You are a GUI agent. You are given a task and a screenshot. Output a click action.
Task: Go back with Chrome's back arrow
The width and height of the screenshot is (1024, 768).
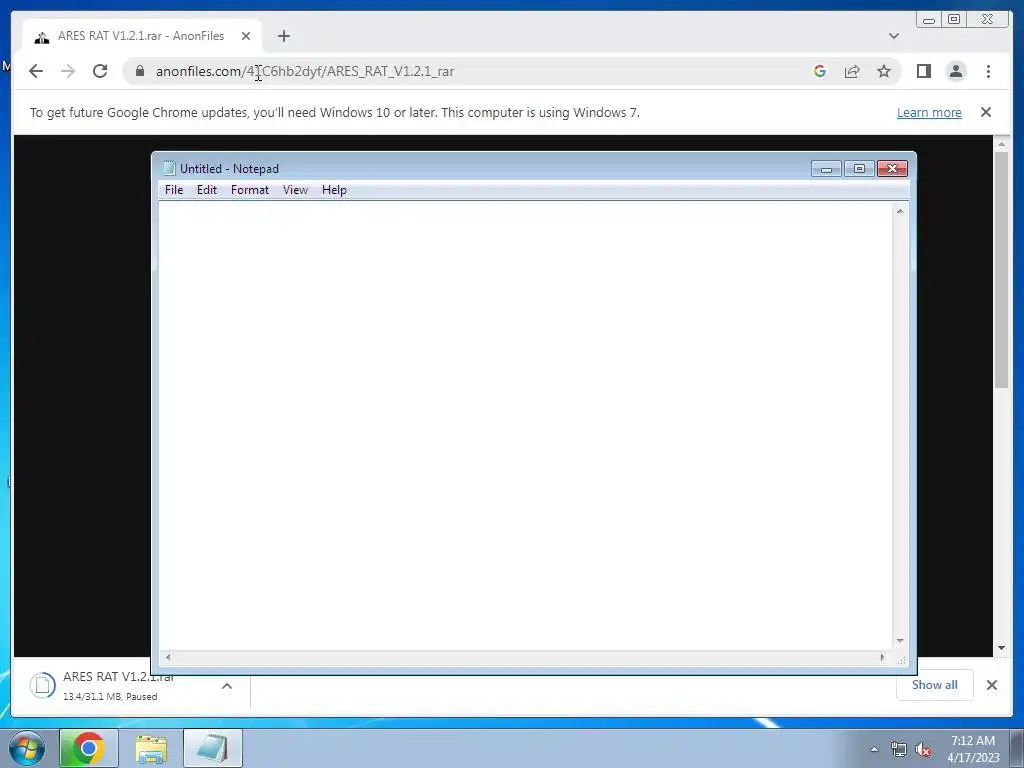pyautogui.click(x=36, y=71)
